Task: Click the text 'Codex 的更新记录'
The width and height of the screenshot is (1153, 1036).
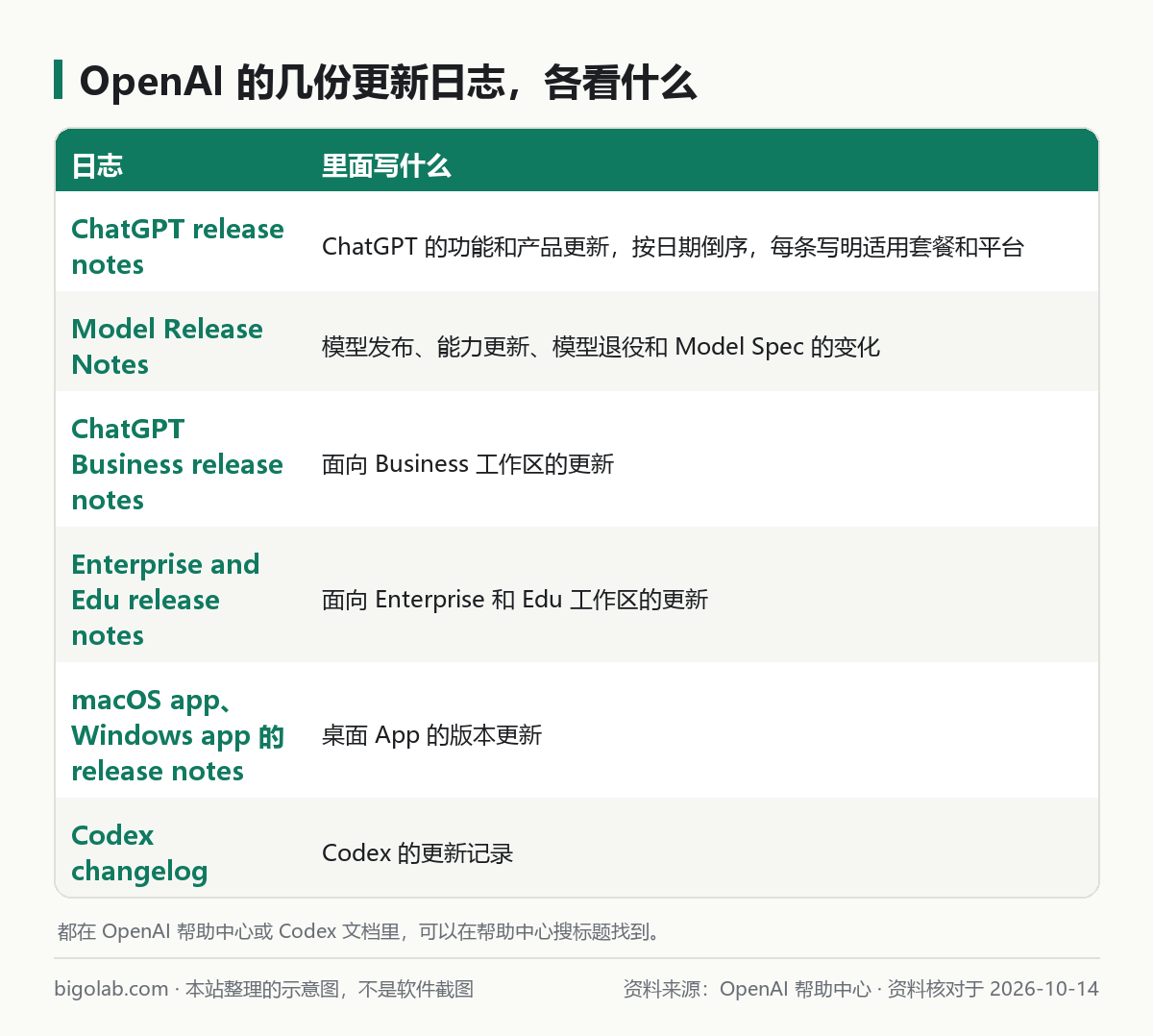Action: (x=417, y=853)
